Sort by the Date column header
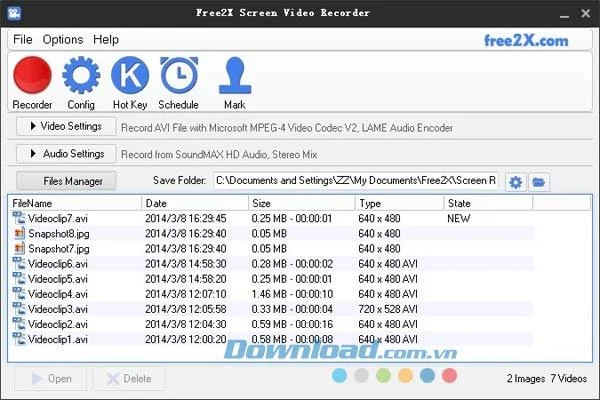Screen dimensions: 600x400 point(195,203)
